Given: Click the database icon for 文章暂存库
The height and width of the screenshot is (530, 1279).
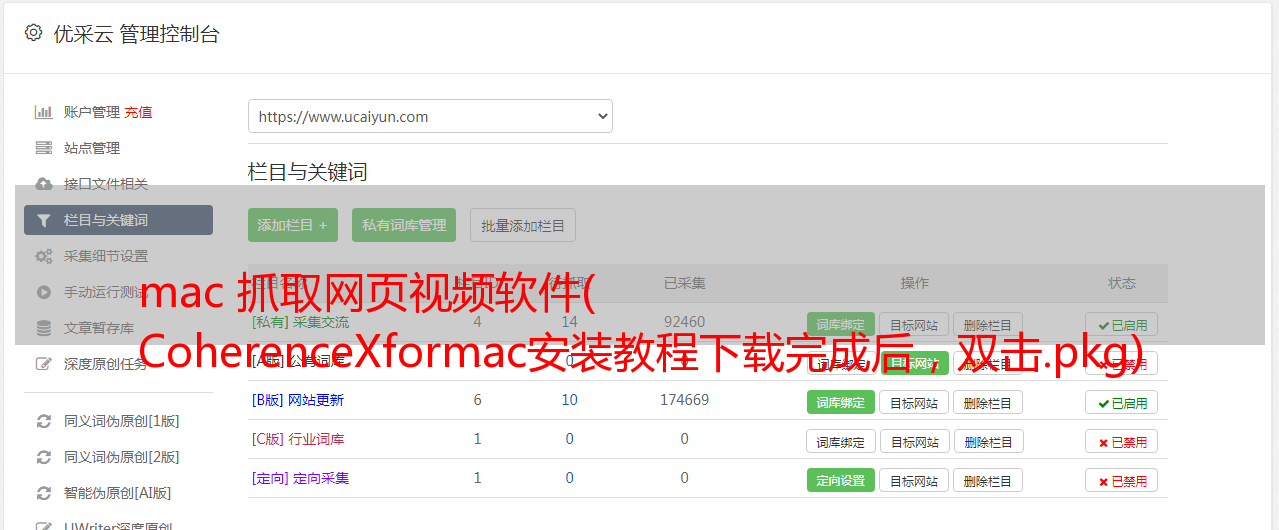Looking at the screenshot, I should coord(44,328).
